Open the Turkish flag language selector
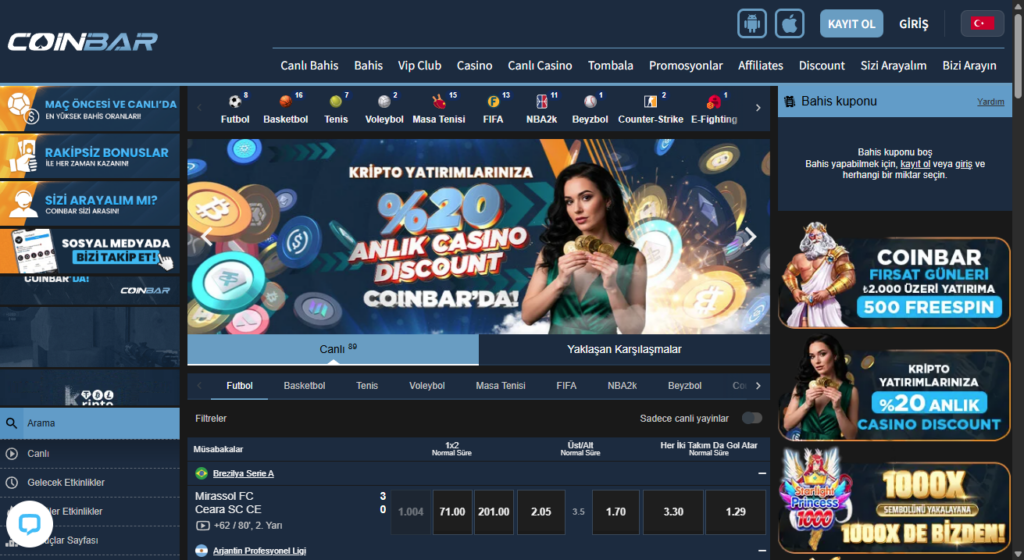 (982, 23)
